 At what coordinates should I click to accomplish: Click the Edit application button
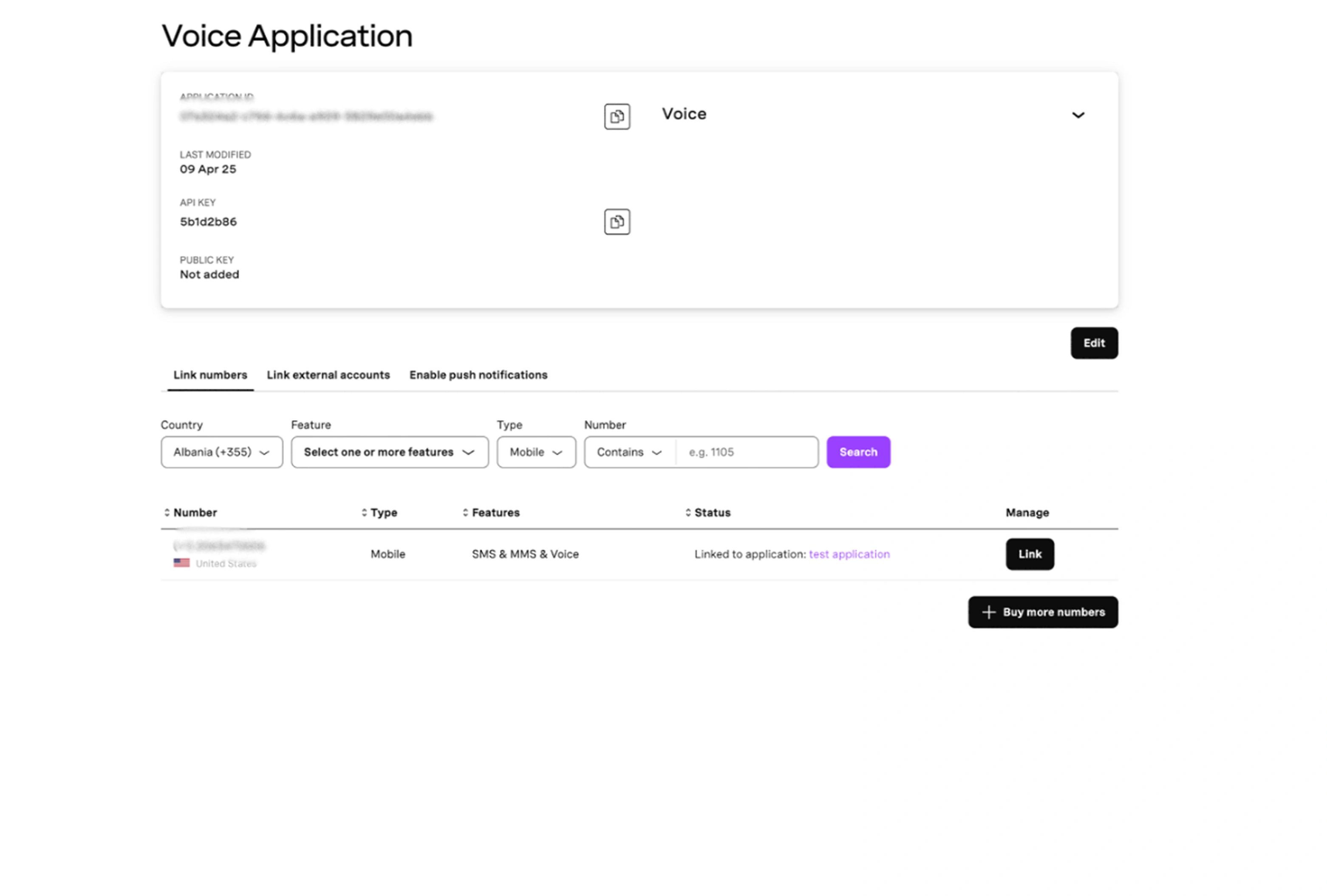(1093, 343)
